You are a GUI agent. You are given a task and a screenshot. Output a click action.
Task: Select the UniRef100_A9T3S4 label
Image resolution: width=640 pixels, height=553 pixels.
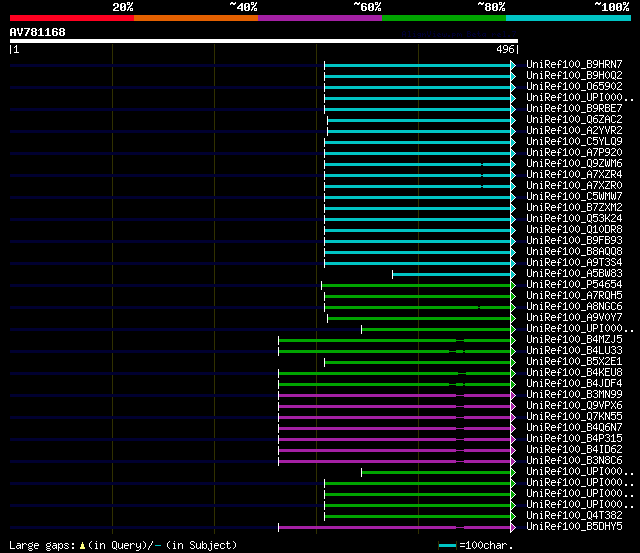point(574,263)
